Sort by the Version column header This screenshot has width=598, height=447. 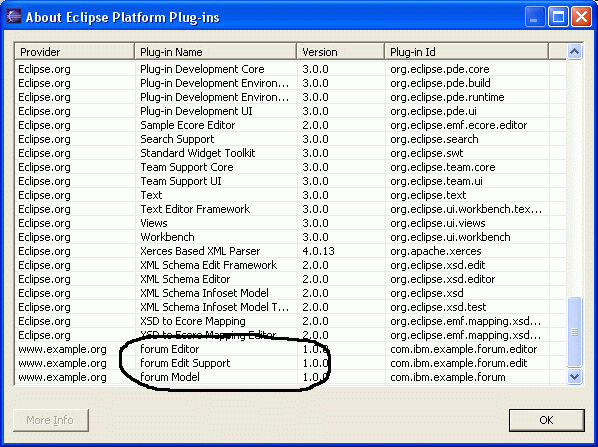click(x=341, y=52)
